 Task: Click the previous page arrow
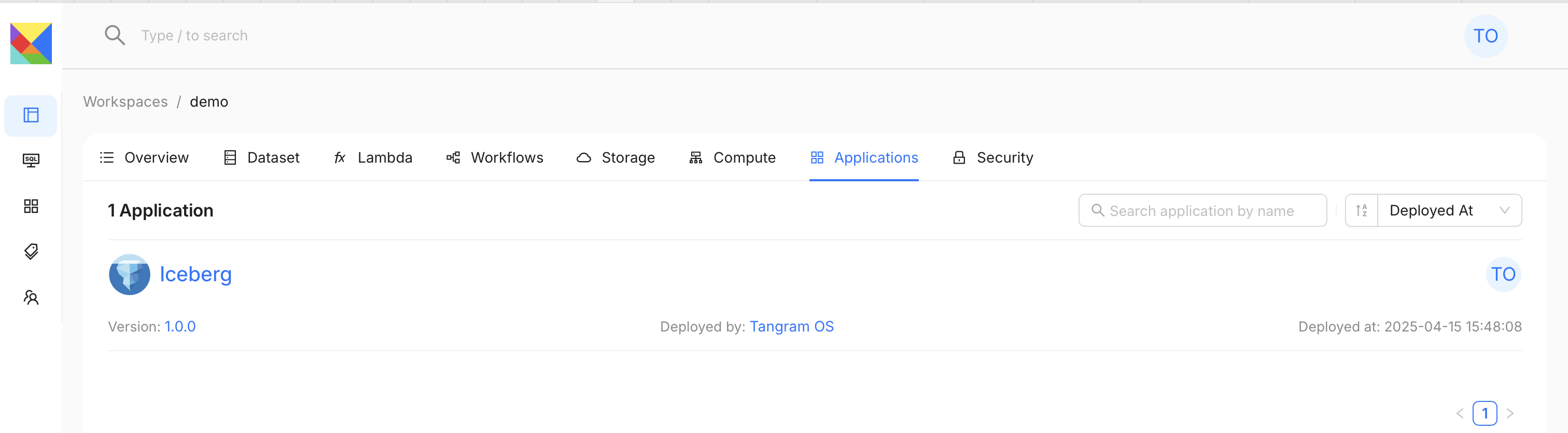(1460, 413)
